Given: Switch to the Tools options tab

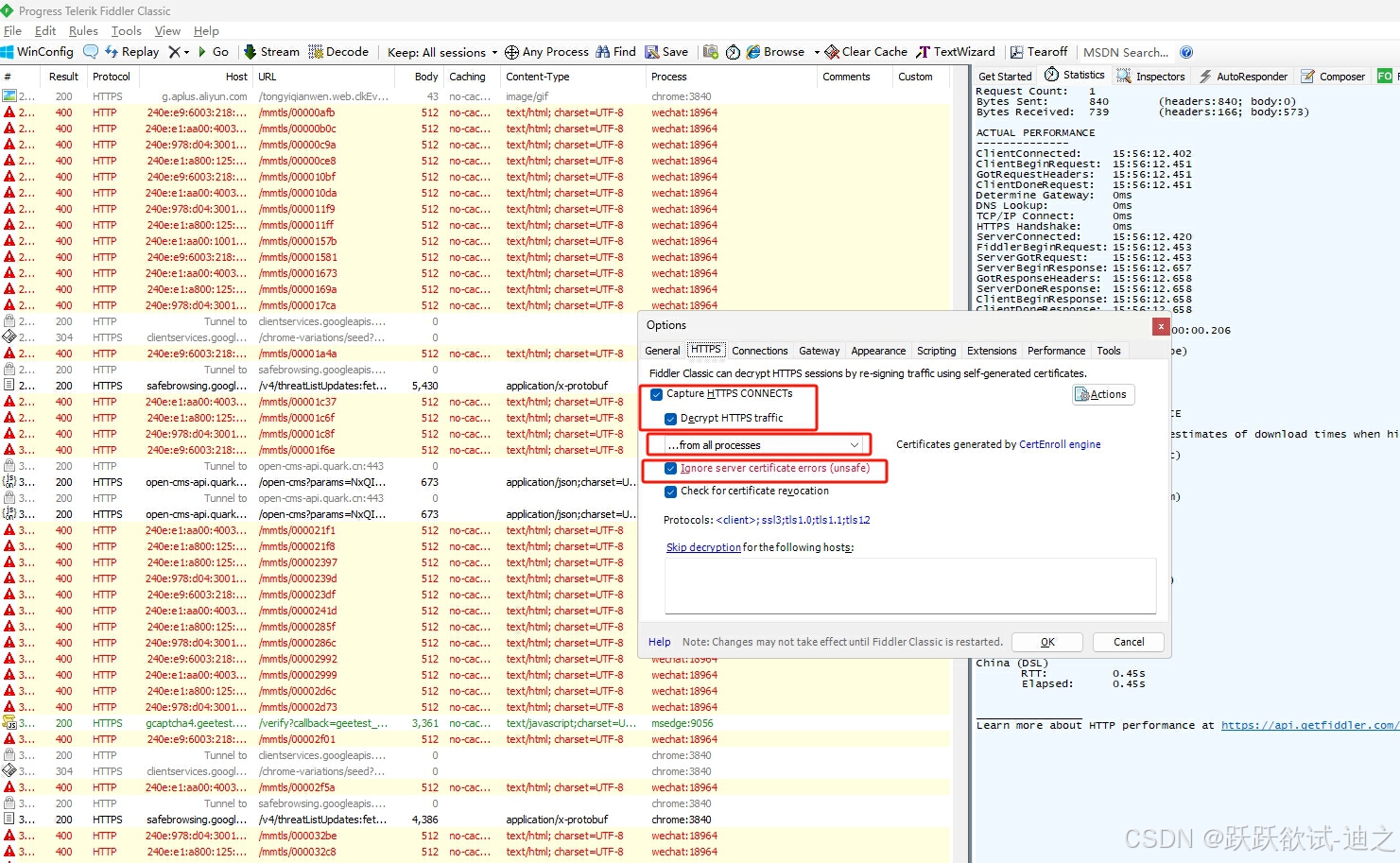Looking at the screenshot, I should [x=1108, y=351].
